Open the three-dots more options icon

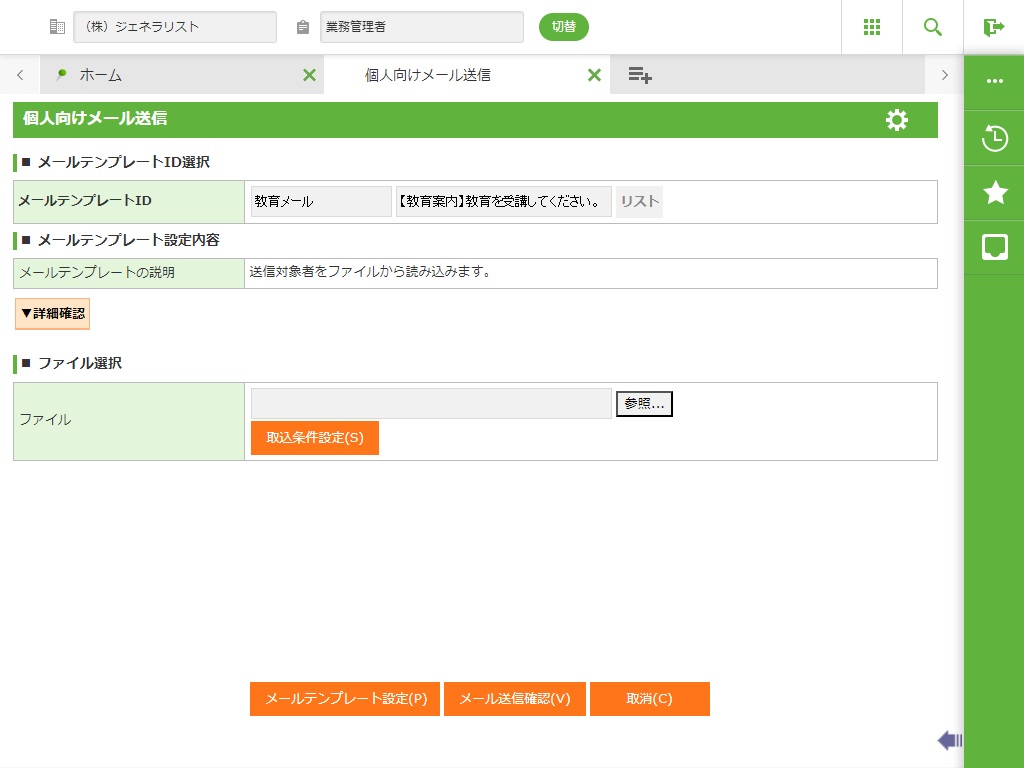click(994, 81)
